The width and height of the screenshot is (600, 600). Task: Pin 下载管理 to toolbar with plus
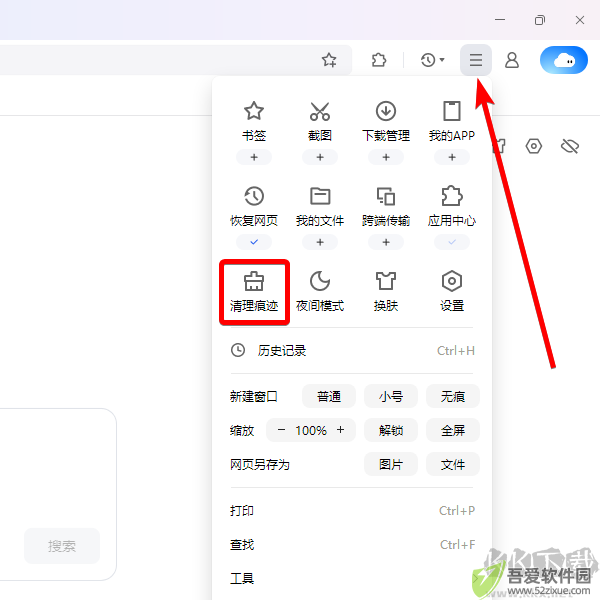pyautogui.click(x=386, y=157)
